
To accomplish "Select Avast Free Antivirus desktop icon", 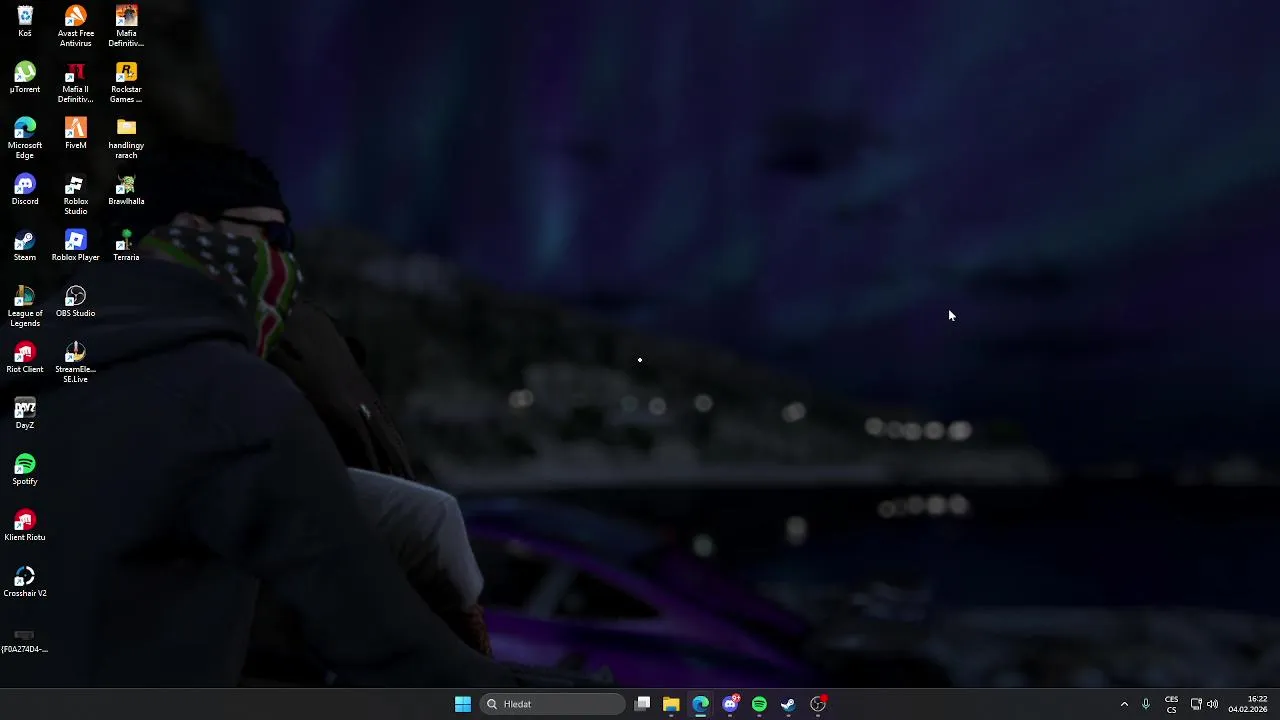I will pyautogui.click(x=75, y=26).
